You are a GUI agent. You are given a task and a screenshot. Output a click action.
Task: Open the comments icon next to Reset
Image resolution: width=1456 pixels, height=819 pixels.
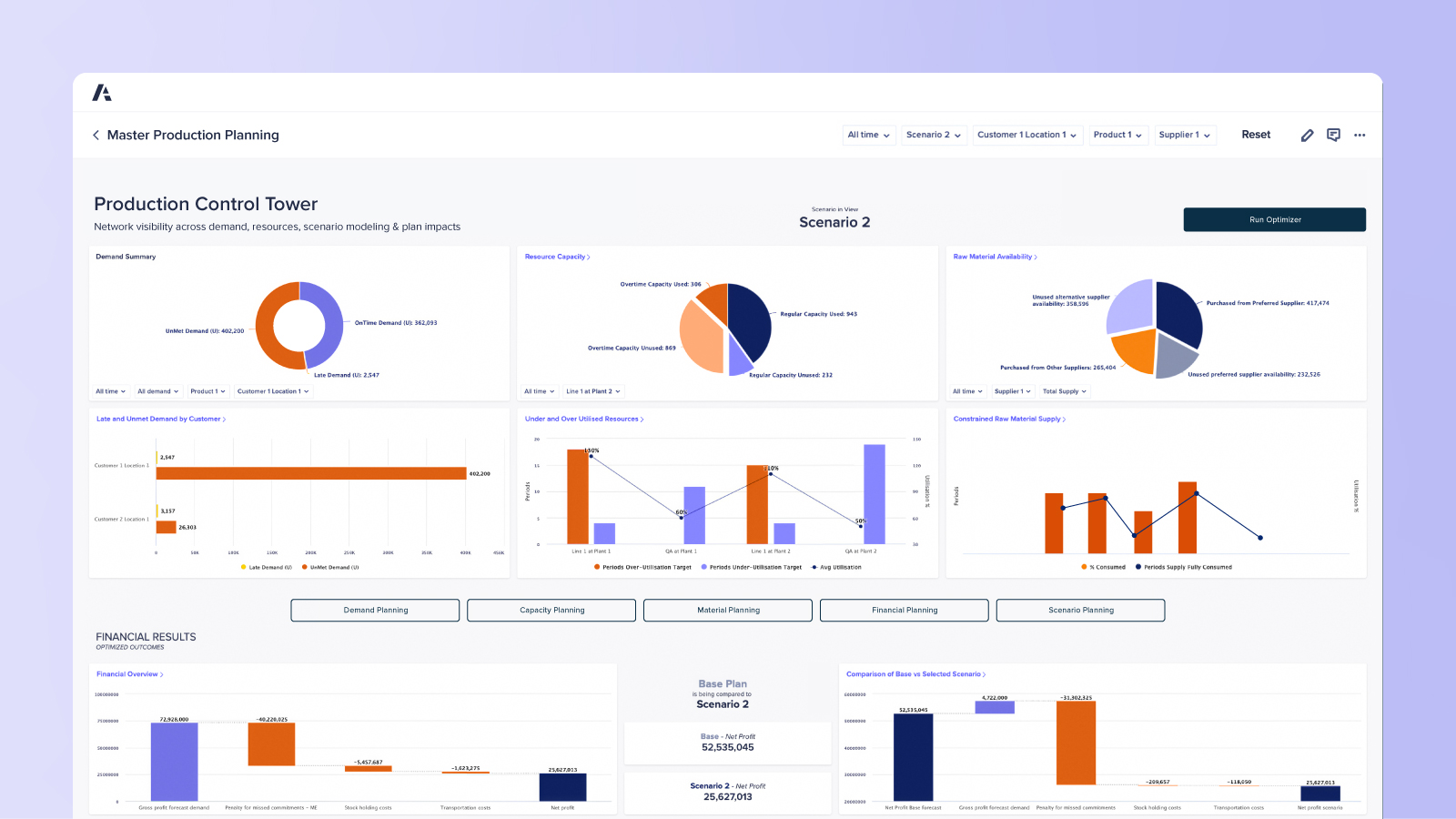coord(1333,135)
